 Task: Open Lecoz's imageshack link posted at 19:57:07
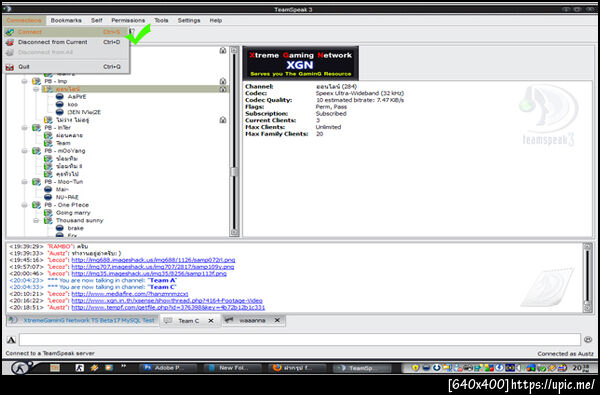153,267
